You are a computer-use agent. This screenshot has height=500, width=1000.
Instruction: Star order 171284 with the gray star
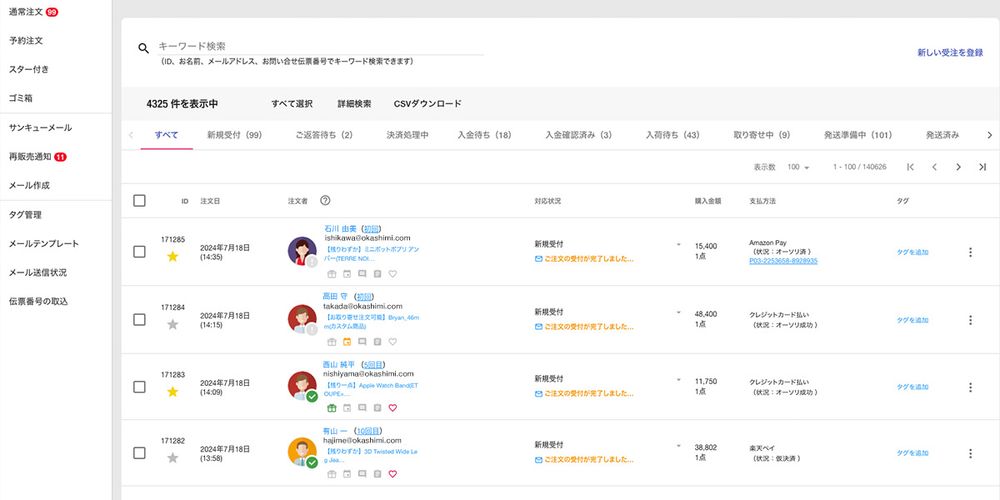[172, 324]
